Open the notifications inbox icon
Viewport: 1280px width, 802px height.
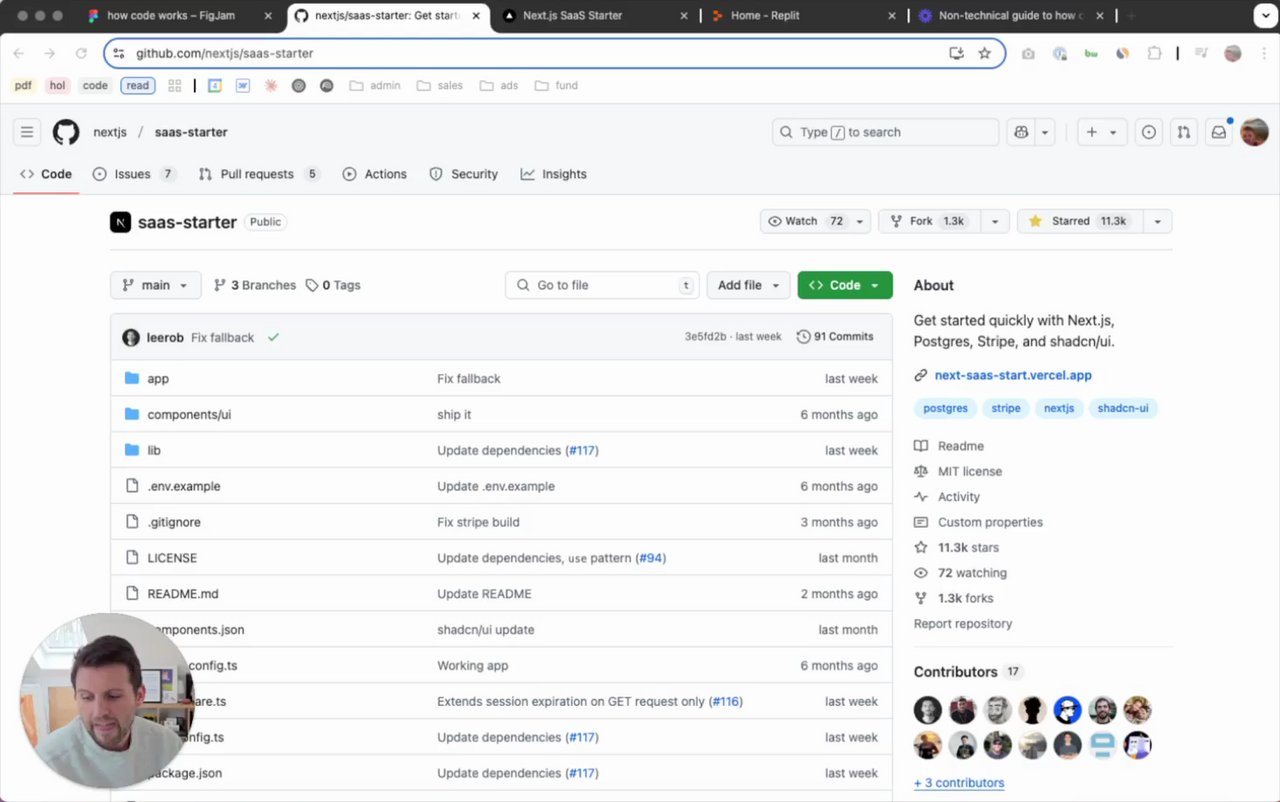pos(1219,132)
